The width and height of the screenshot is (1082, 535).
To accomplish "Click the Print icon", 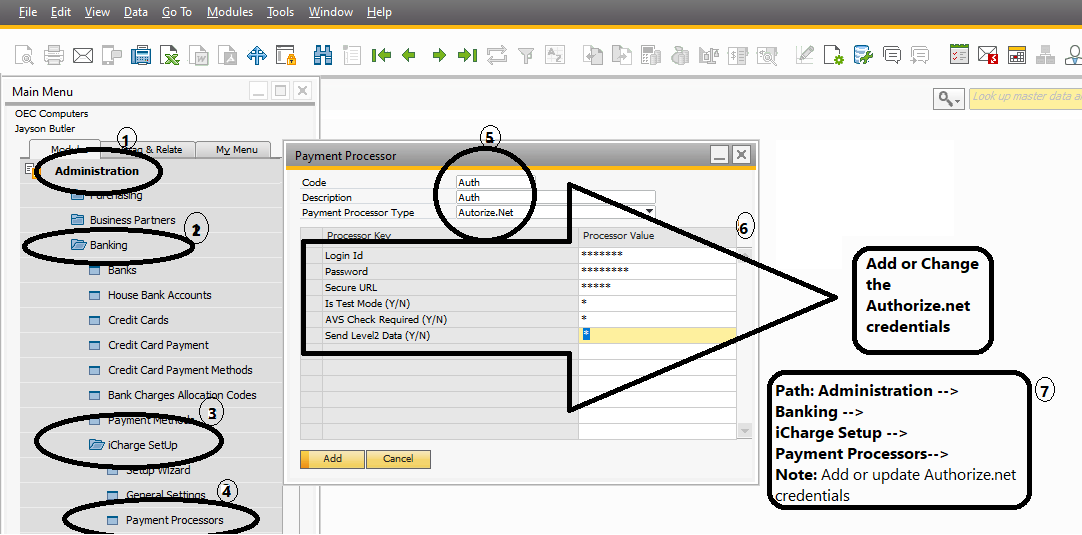I will coord(54,55).
